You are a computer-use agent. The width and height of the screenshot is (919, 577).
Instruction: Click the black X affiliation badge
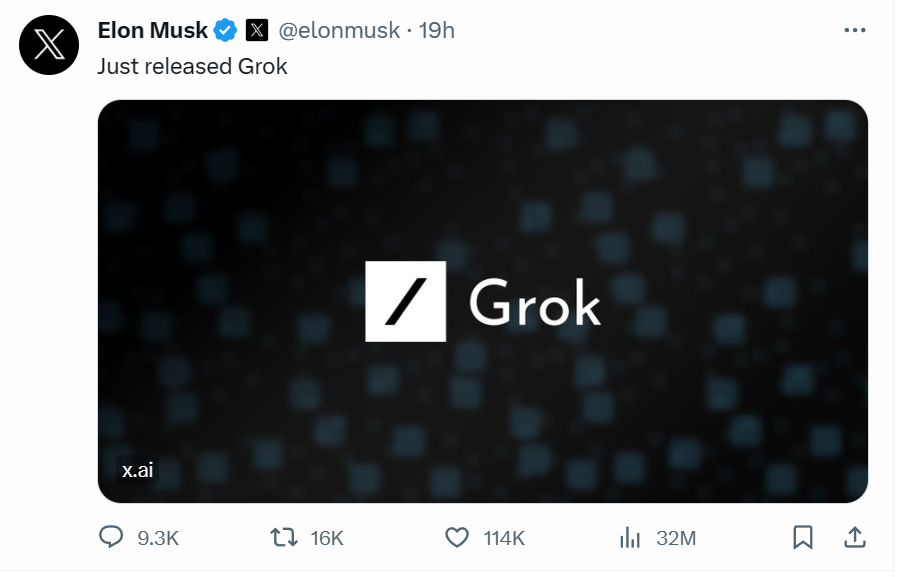coord(257,31)
